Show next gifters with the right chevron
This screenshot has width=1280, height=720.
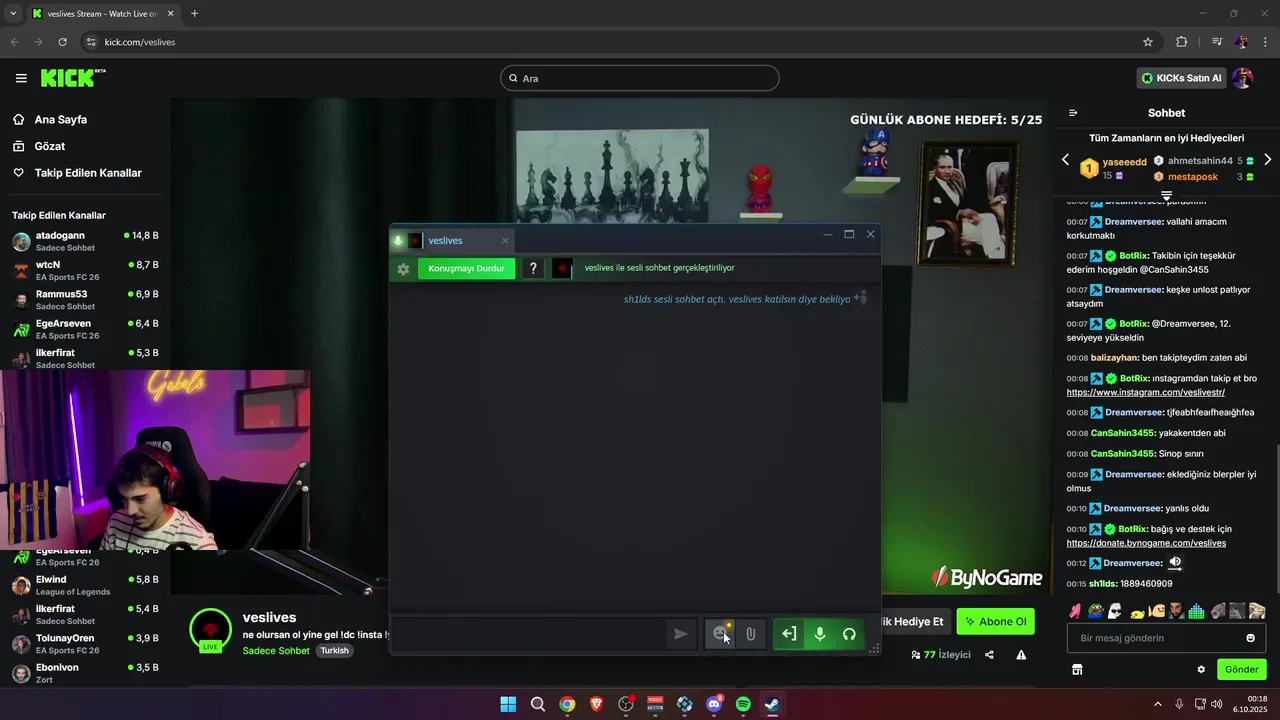pos(1268,160)
